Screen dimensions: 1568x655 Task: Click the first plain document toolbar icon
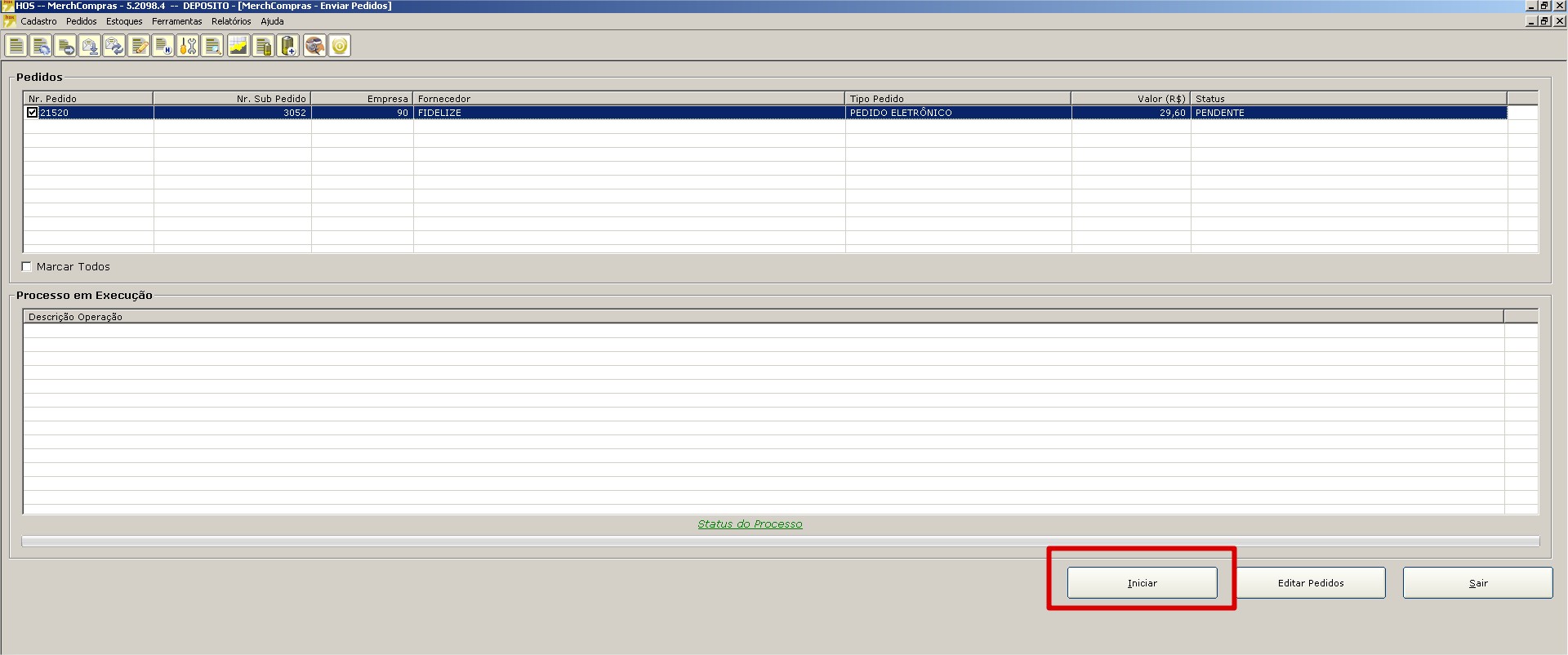[16, 46]
